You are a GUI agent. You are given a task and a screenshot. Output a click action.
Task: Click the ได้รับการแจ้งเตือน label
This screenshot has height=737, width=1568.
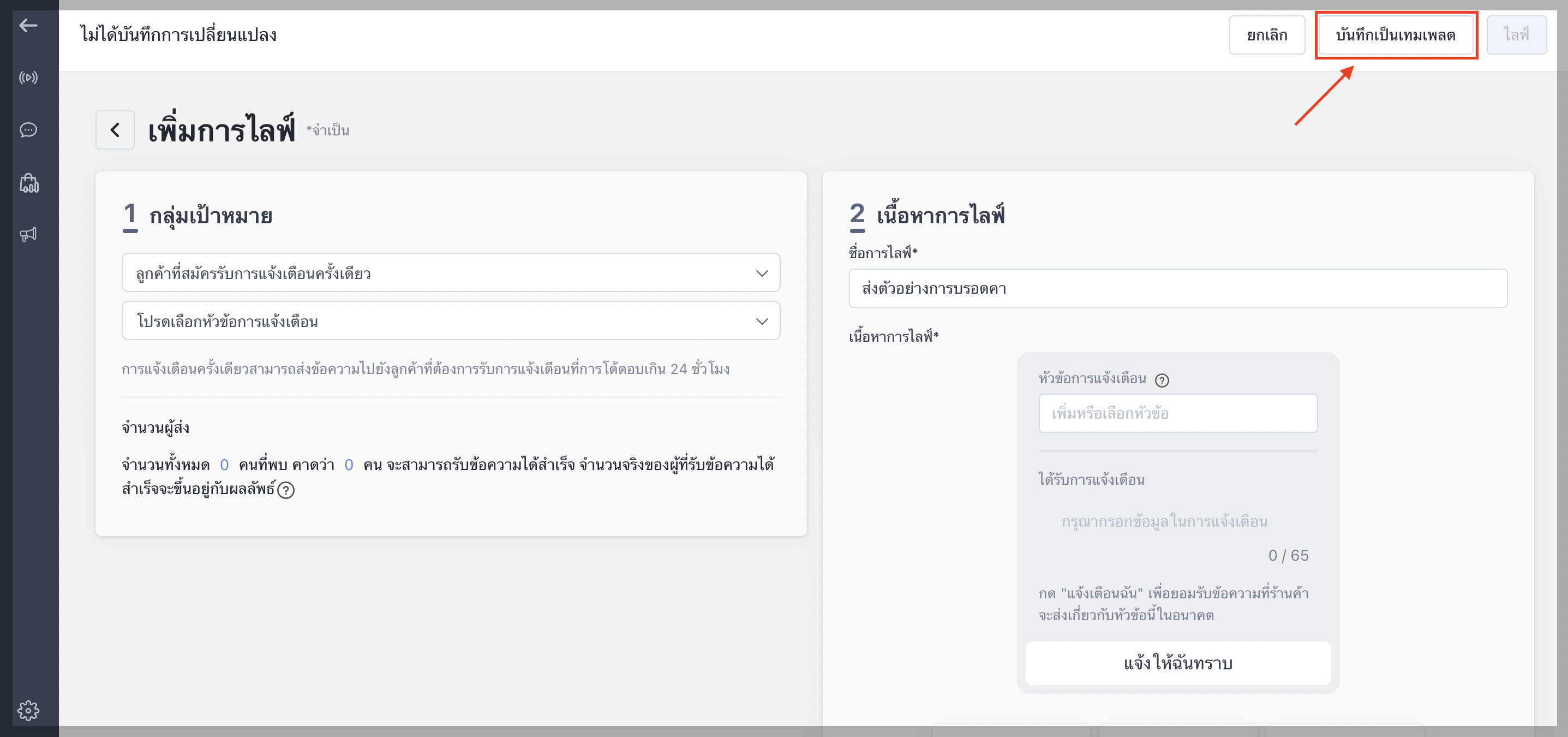point(1091,480)
